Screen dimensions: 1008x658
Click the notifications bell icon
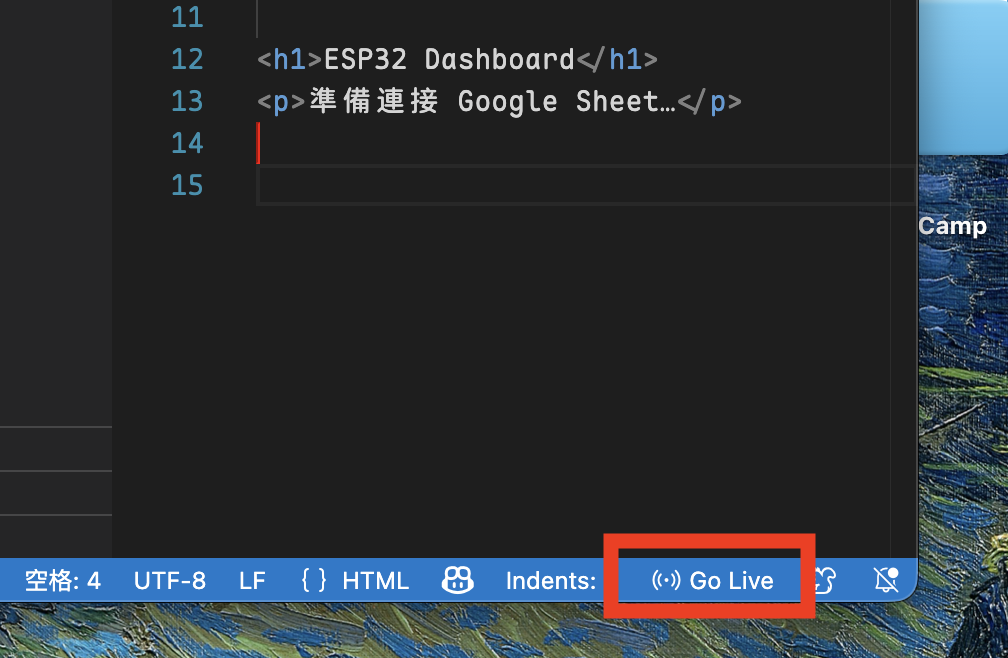(885, 580)
